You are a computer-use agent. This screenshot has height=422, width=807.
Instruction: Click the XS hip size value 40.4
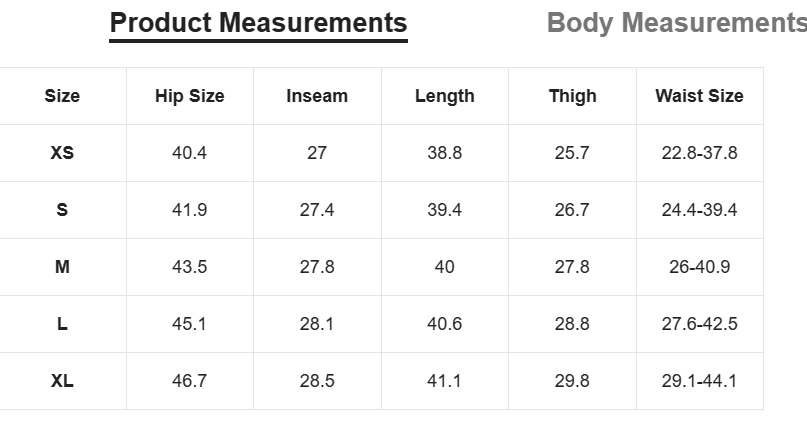point(189,153)
